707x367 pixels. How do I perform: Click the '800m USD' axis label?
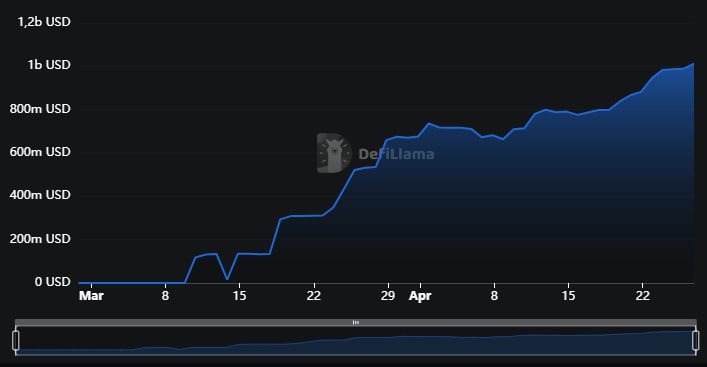40,109
